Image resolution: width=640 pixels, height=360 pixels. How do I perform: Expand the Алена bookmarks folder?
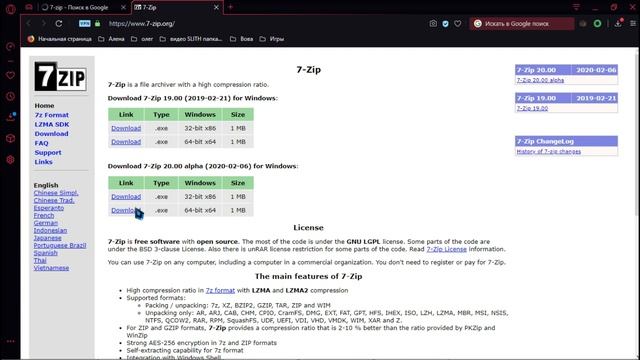[111, 39]
